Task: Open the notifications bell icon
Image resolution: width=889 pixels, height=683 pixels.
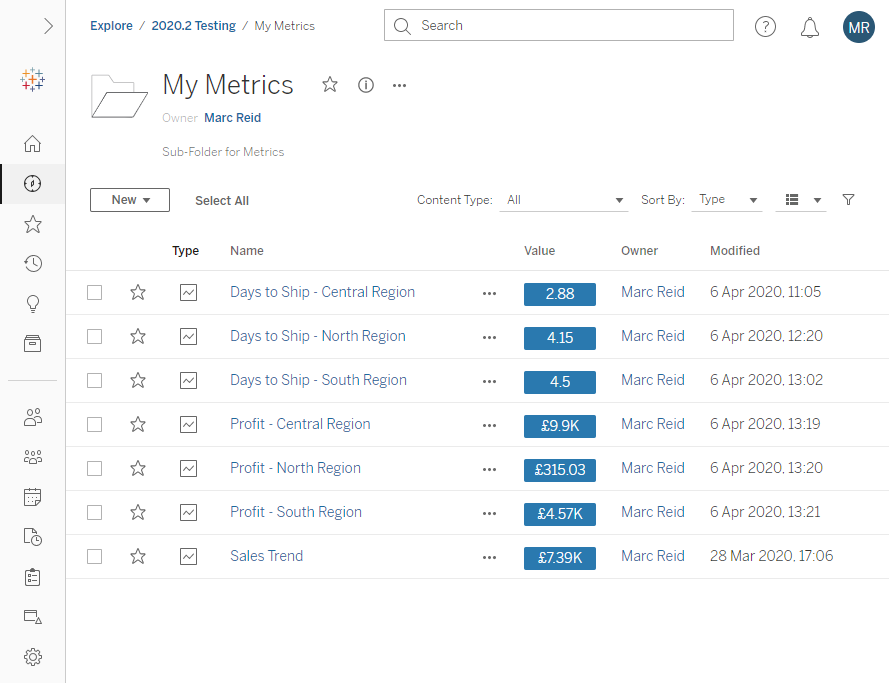Action: 810,27
